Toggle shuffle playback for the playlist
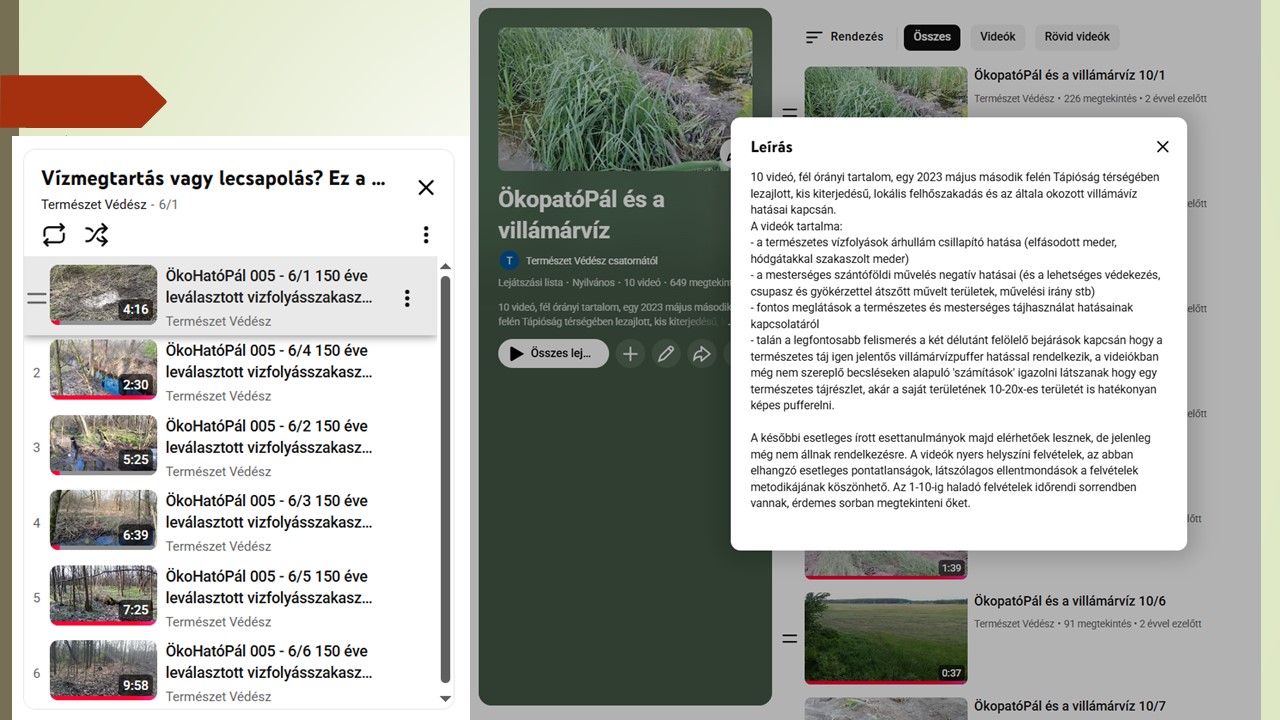The height and width of the screenshot is (720, 1280). (x=96, y=234)
